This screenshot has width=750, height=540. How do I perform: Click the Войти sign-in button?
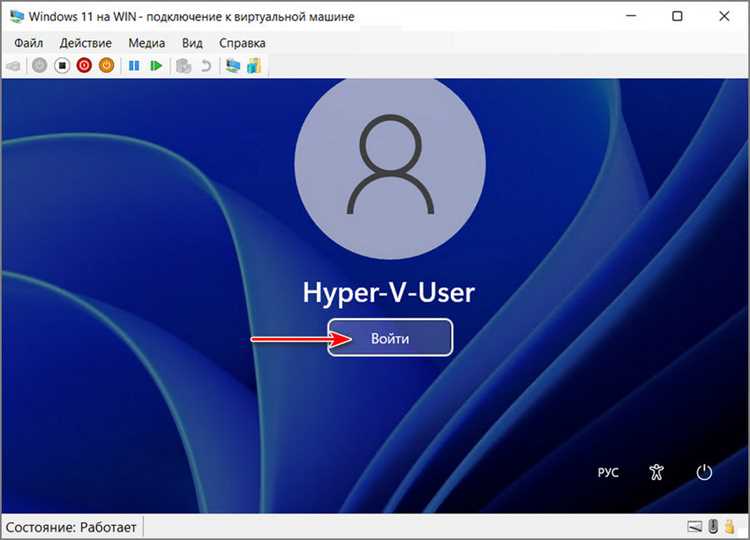pos(390,338)
